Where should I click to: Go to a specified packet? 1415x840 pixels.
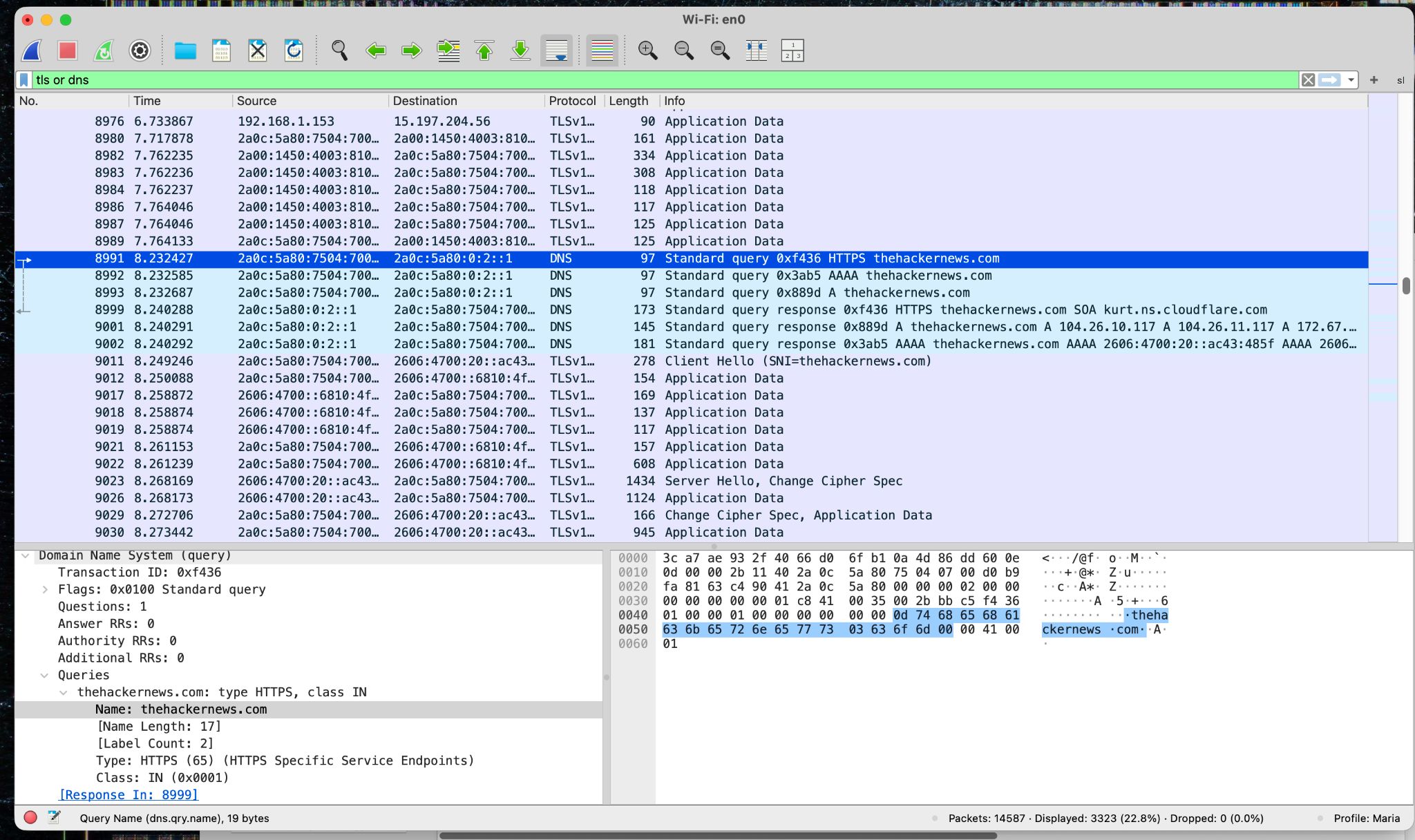(448, 50)
